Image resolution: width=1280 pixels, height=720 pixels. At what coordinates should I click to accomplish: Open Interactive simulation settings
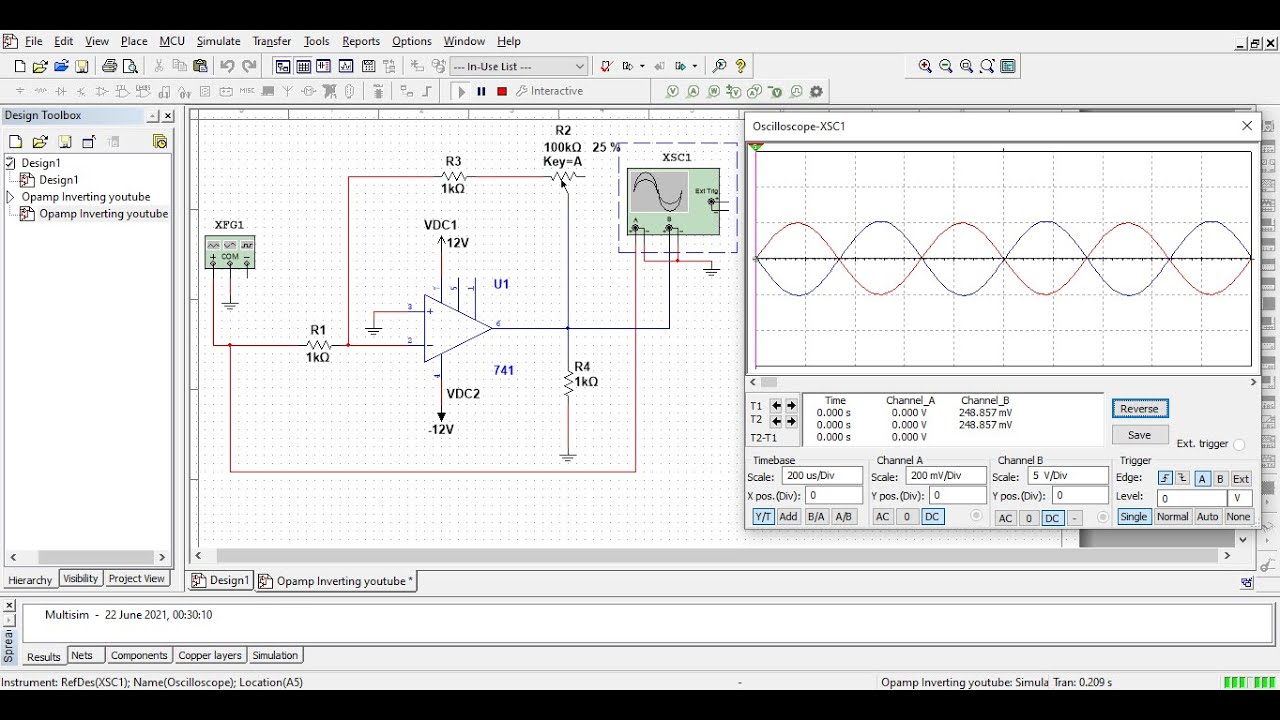[549, 91]
